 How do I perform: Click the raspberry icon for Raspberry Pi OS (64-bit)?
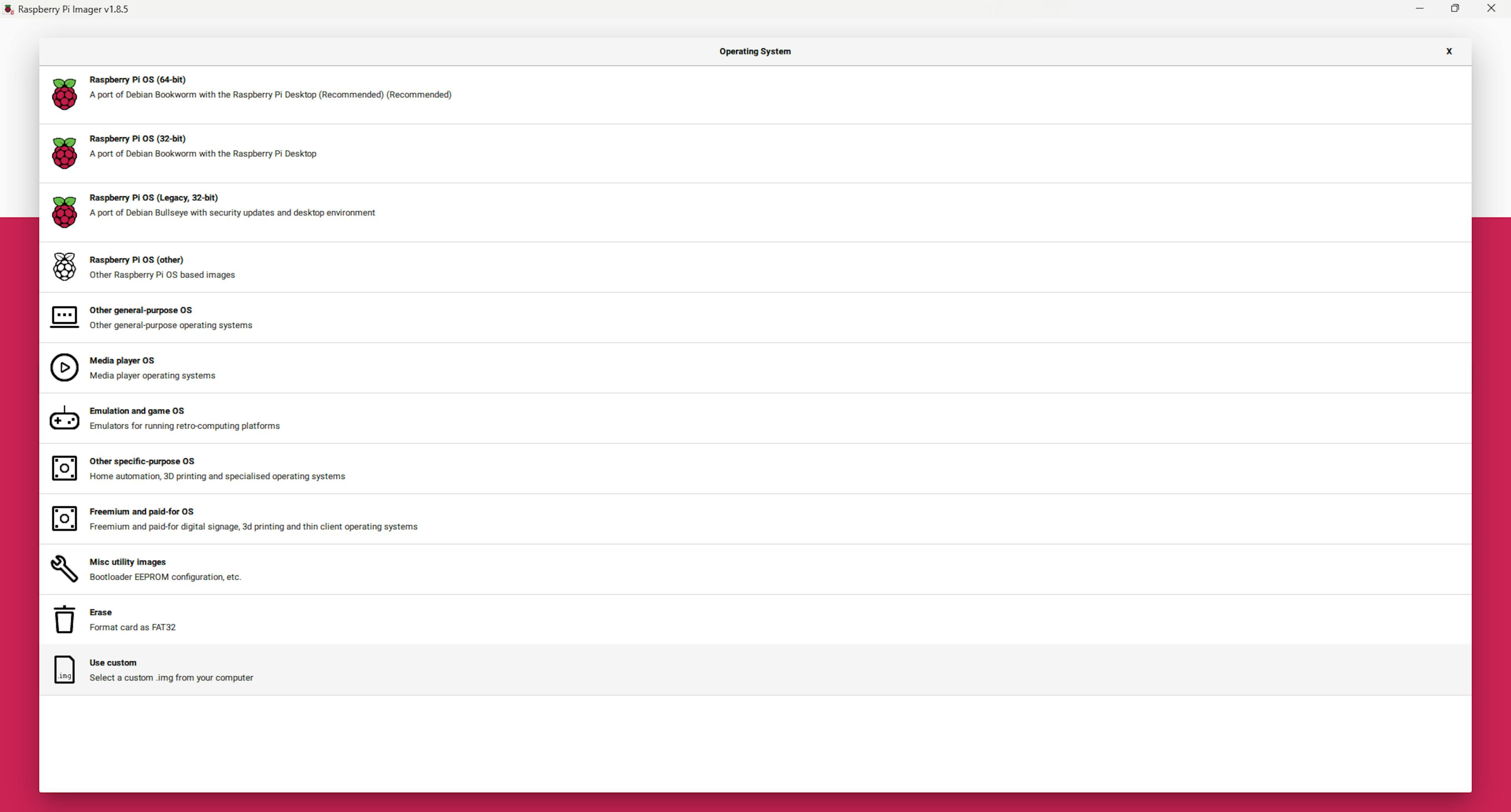pos(64,94)
